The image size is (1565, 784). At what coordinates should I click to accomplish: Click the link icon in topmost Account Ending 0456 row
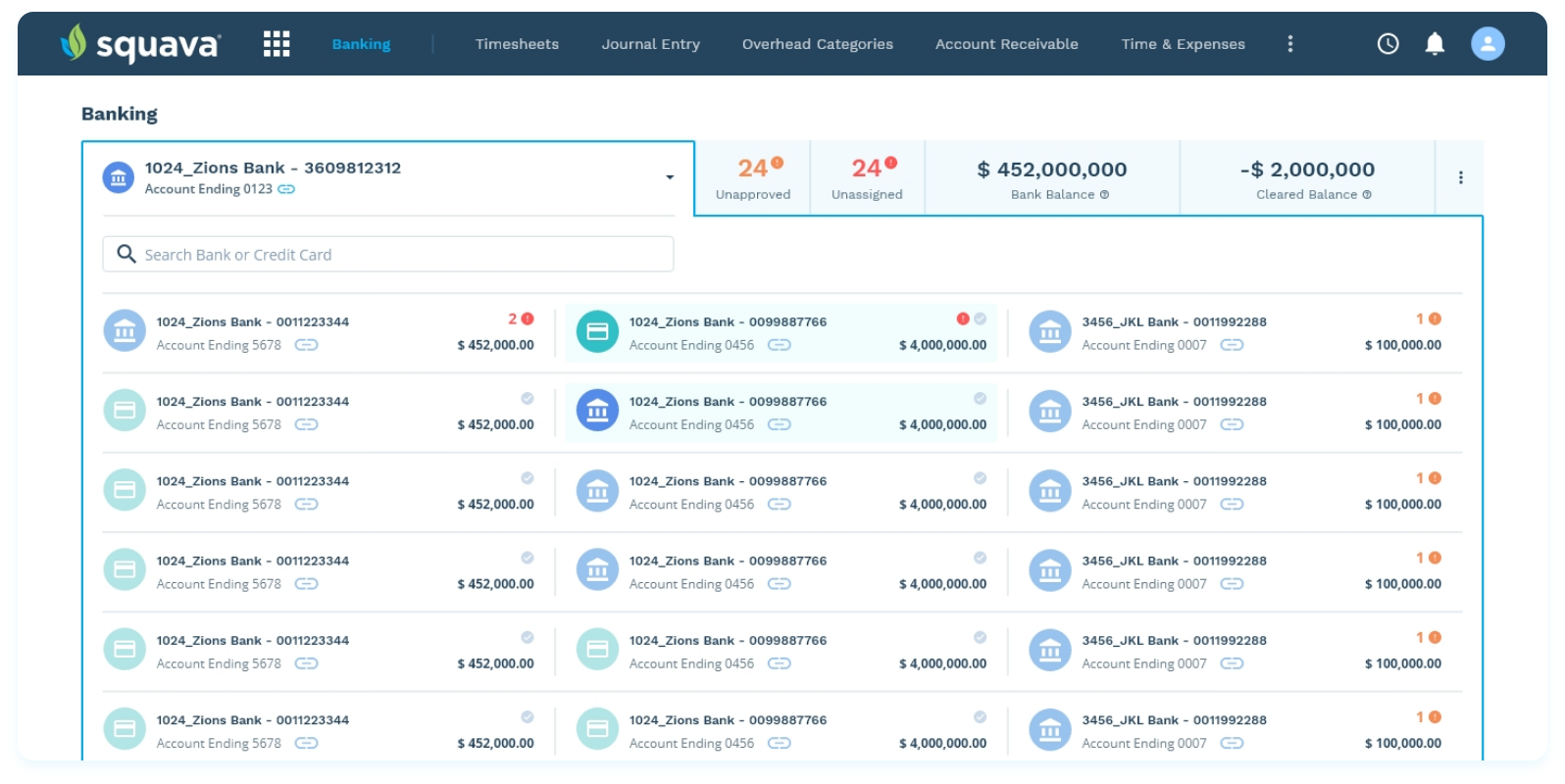(x=779, y=345)
